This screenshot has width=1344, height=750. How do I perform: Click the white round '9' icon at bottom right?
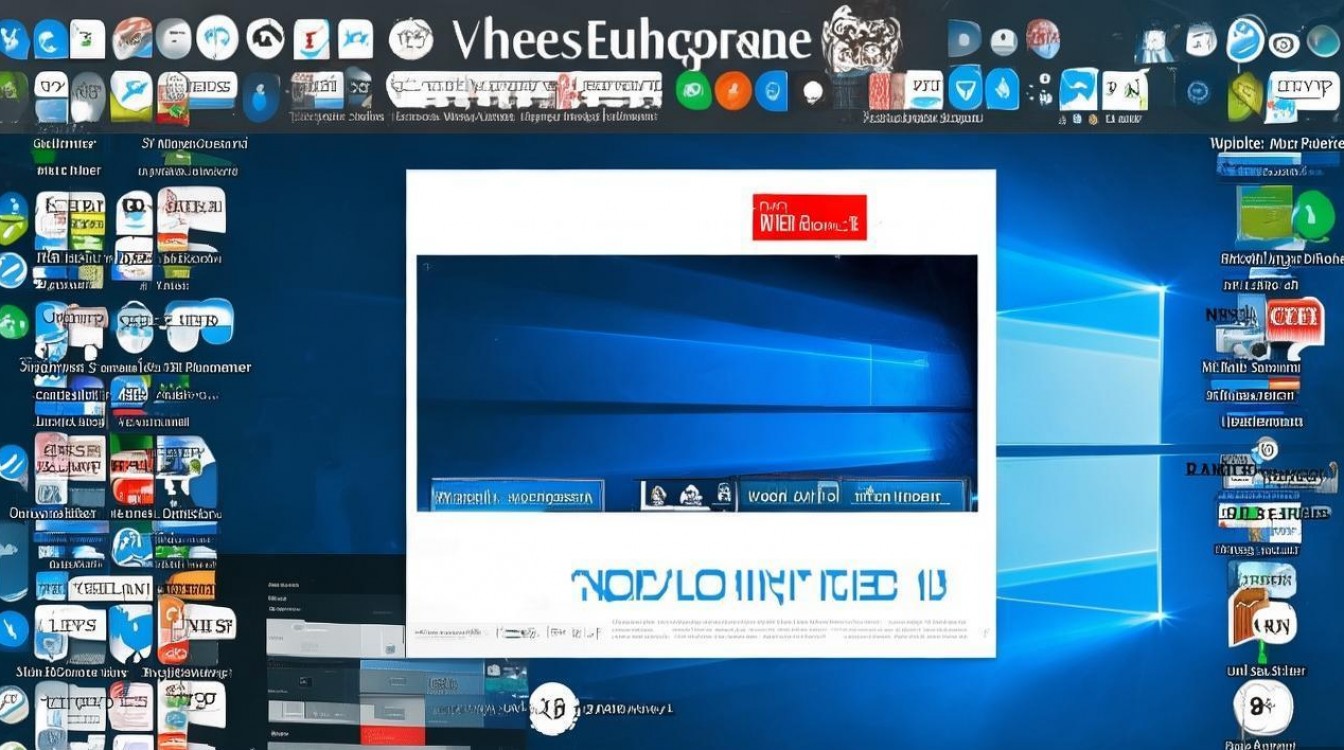[1262, 706]
